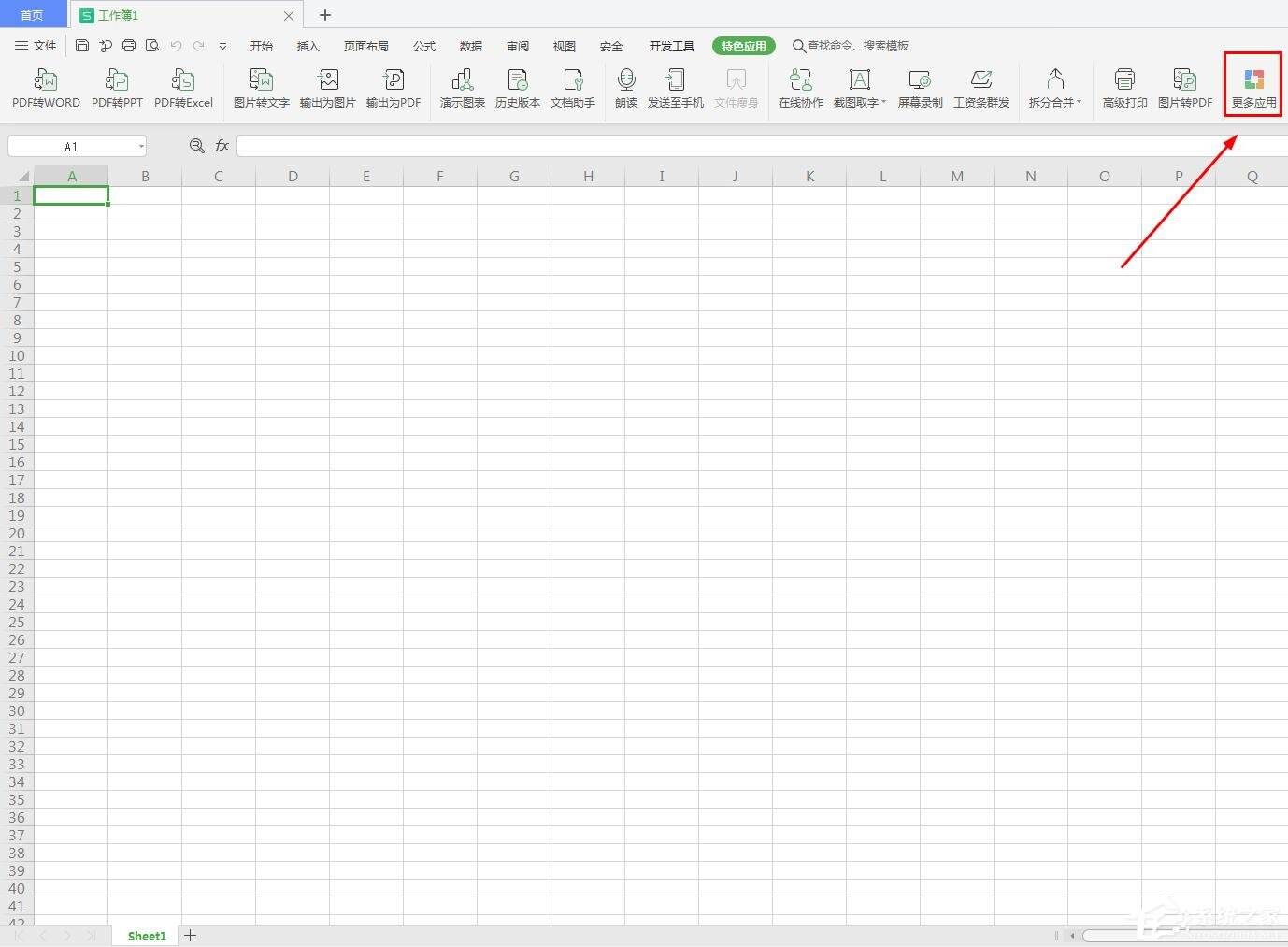Launch the PDF转PPT tool
The image size is (1288, 947).
click(117, 89)
